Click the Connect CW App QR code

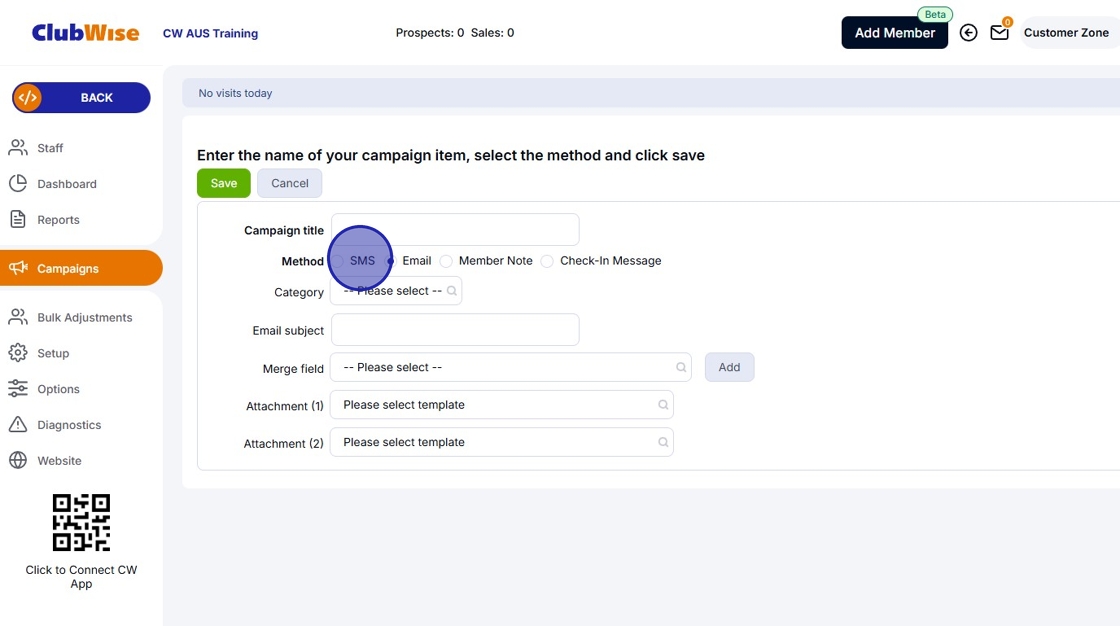coord(81,521)
